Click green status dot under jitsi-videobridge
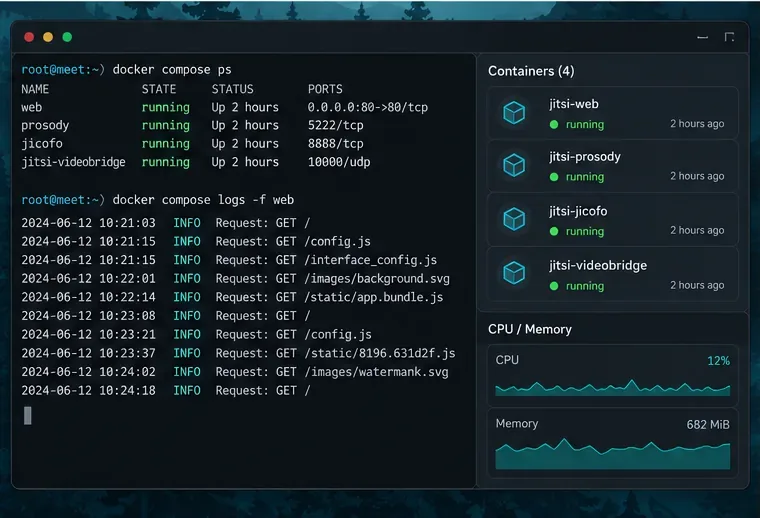Screen dimensions: 760x518 click(x=554, y=286)
